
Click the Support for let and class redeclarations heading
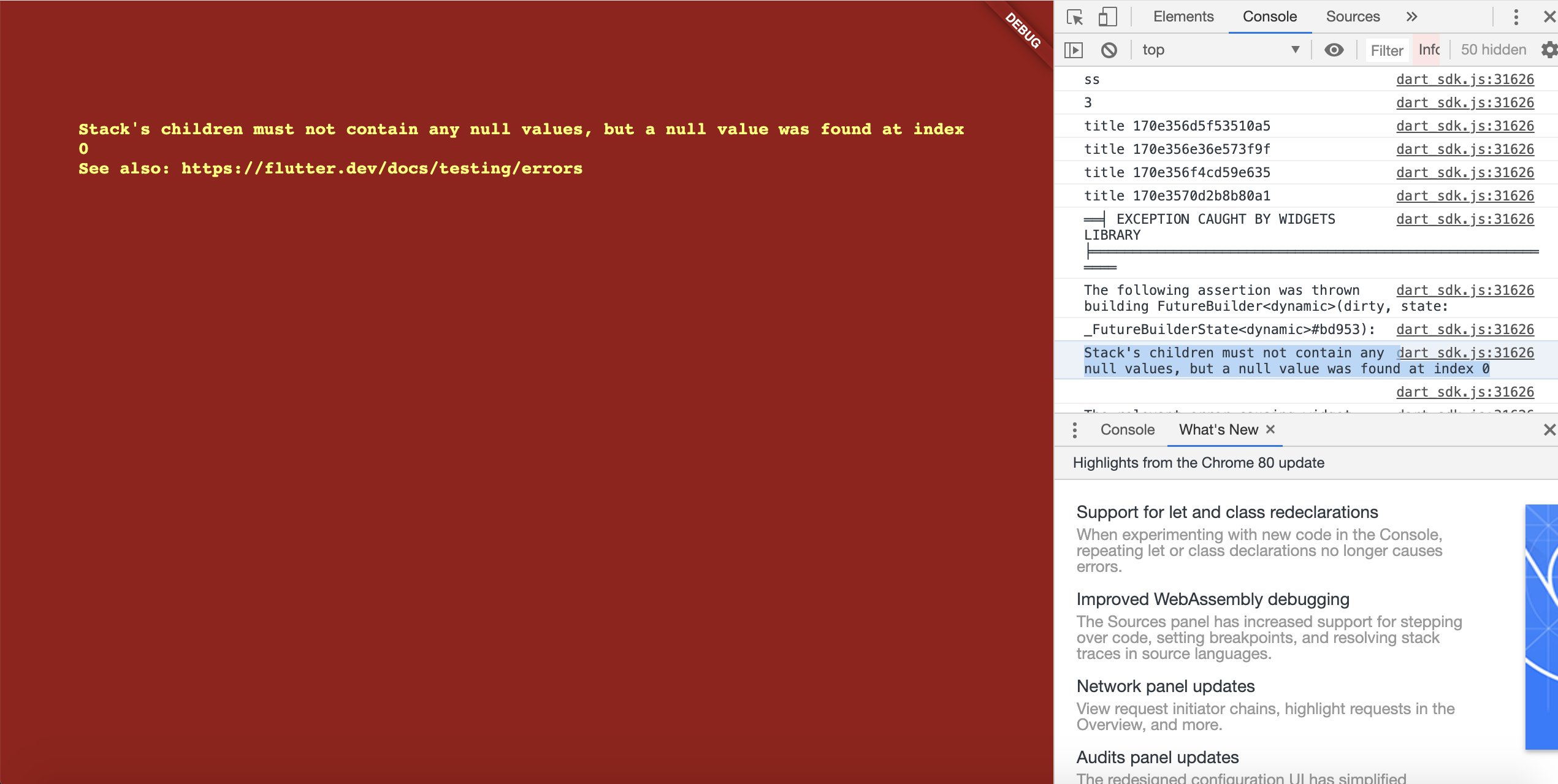tap(1227, 512)
